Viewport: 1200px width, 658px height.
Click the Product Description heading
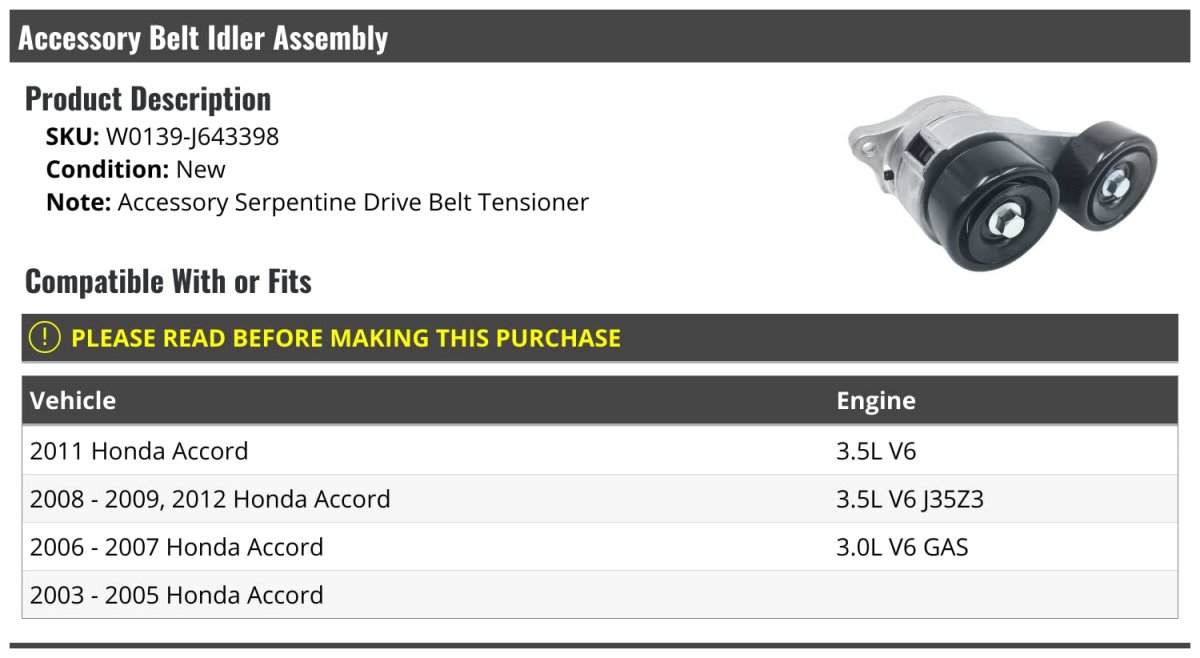148,99
